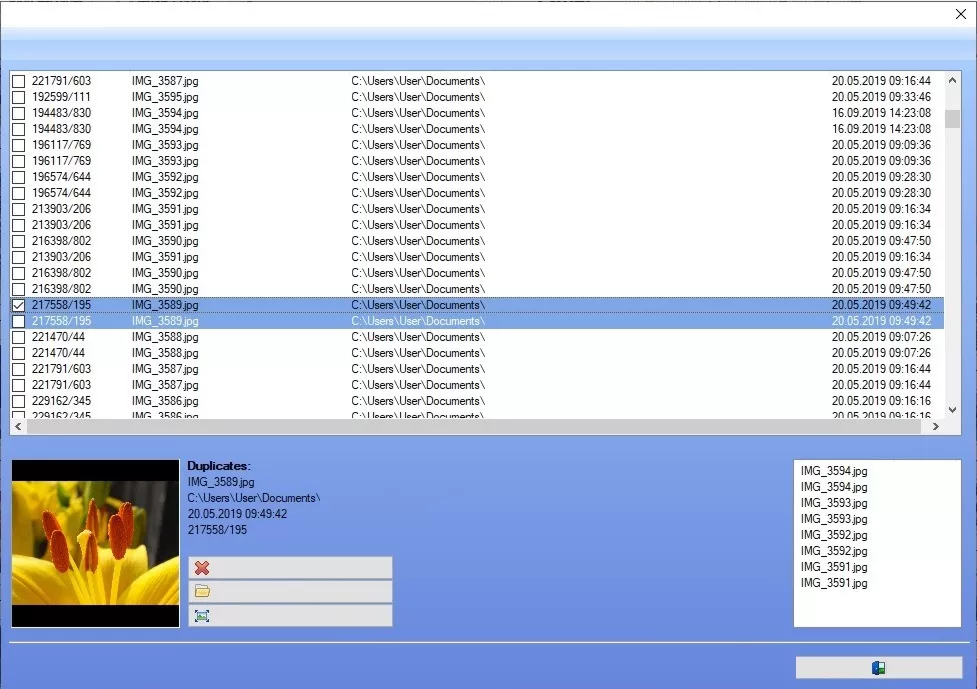977x689 pixels.
Task: Check the checkbox beside IMG_3586.jpg
Action: pos(18,401)
